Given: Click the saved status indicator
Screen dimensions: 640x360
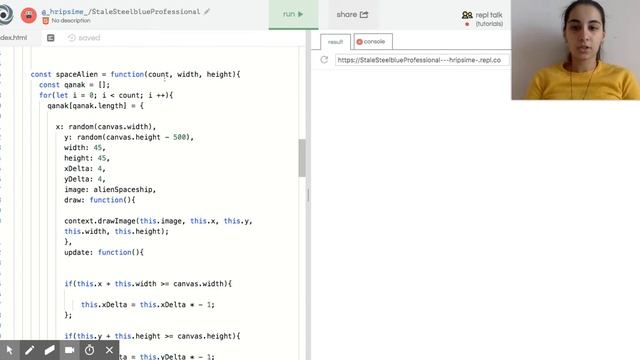Looking at the screenshot, I should tap(84, 38).
